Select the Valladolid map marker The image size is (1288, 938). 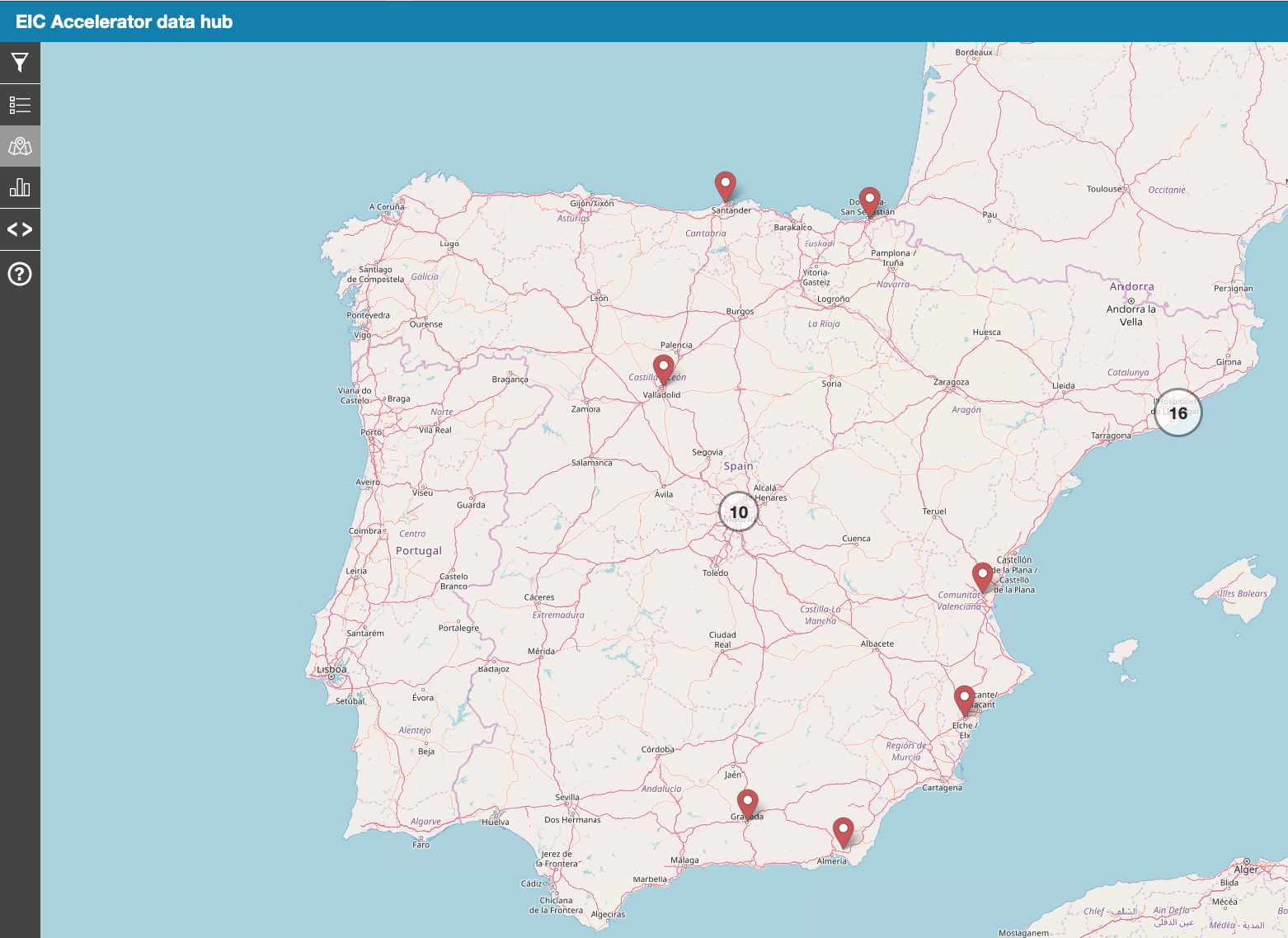663,368
